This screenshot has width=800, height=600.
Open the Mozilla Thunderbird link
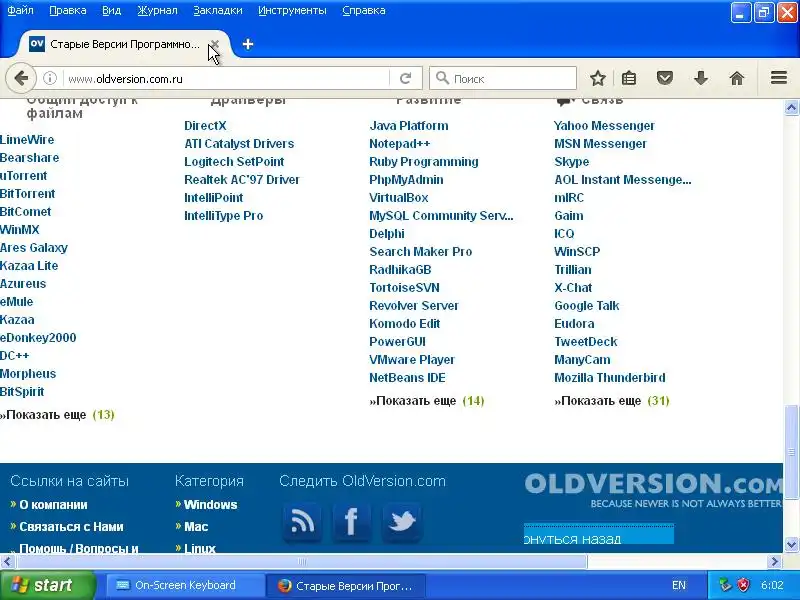[610, 378]
